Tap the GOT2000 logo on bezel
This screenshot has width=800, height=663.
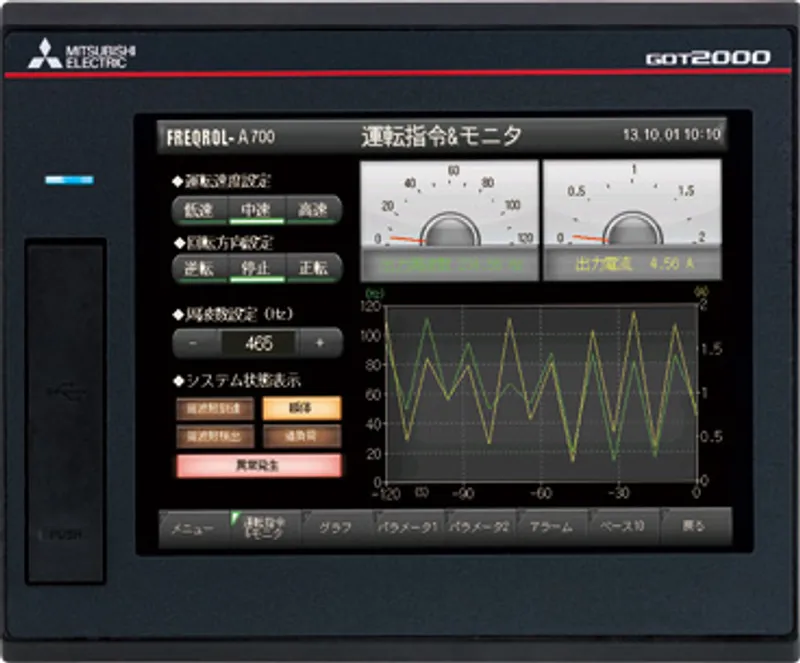click(708, 58)
